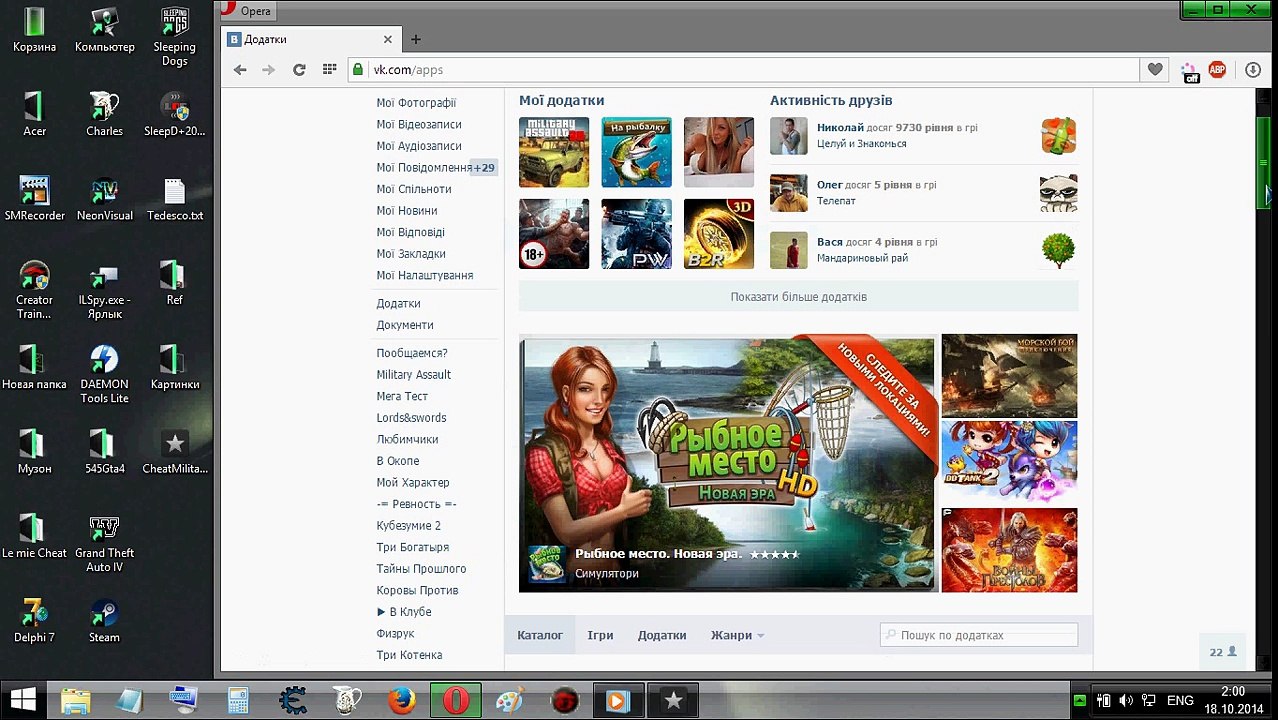The image size is (1278, 720).
Task: Select the Корзина recycle bin icon
Action: (x=34, y=30)
